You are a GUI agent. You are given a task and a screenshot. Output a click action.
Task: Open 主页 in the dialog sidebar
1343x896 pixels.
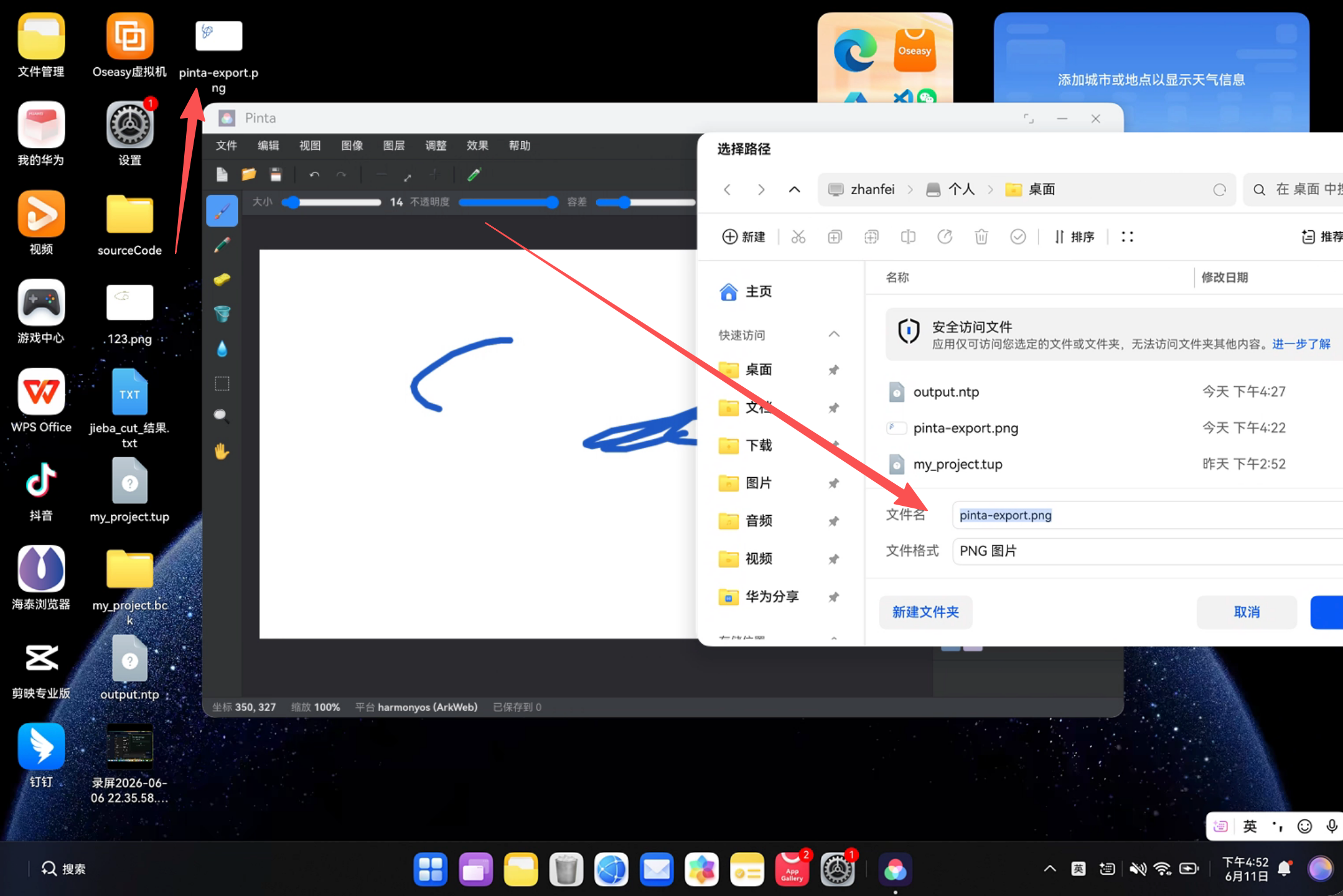point(746,292)
